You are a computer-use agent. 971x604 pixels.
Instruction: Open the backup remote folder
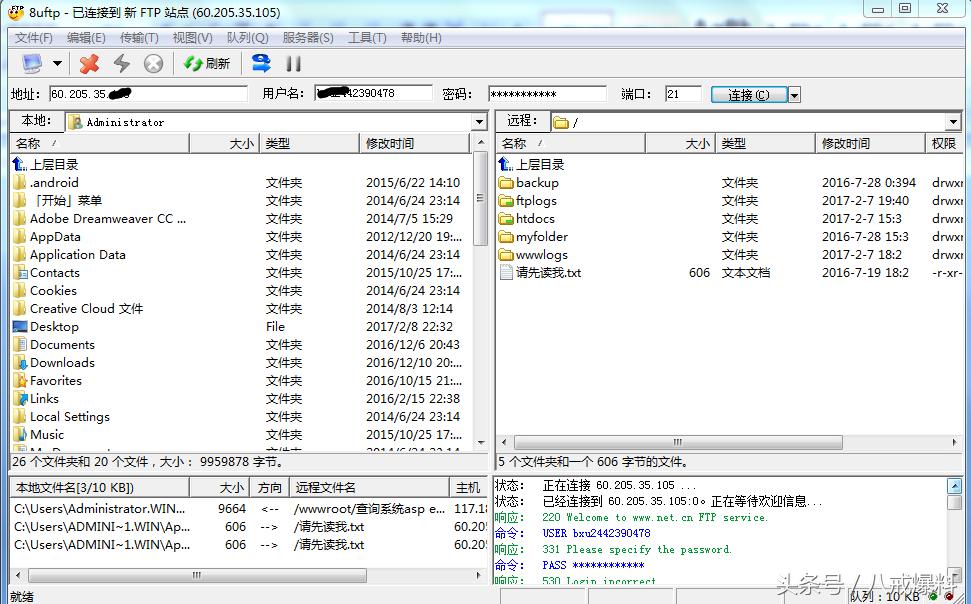click(537, 182)
